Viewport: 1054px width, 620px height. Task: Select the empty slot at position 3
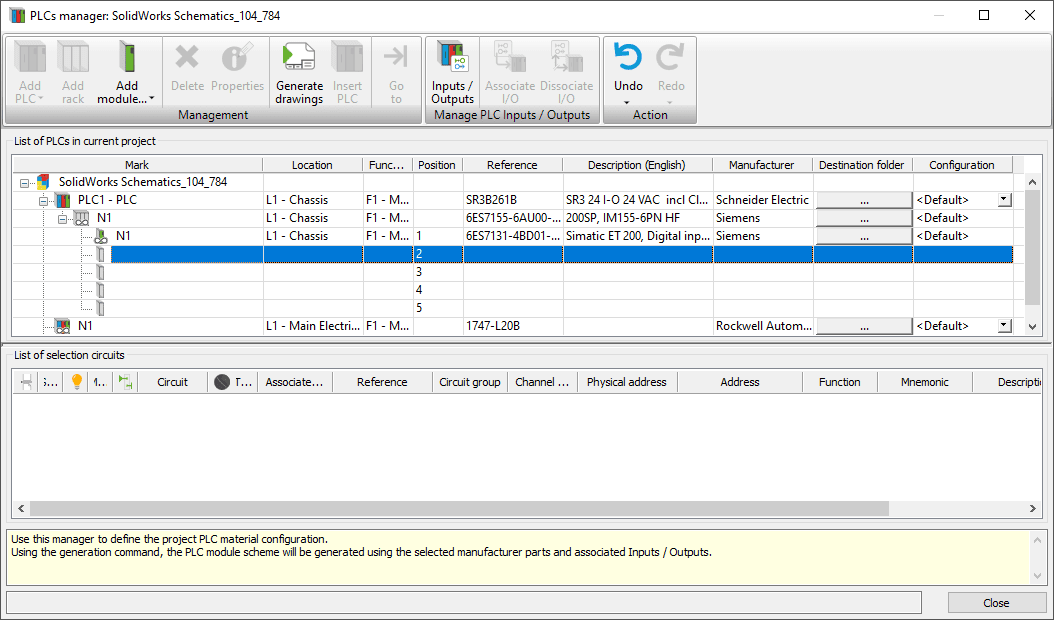click(x=512, y=272)
